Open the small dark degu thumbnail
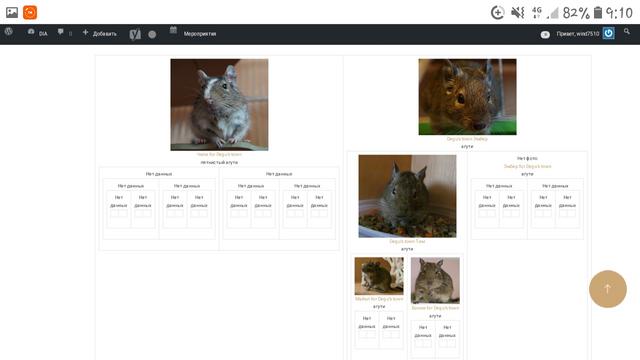640x360 pixels. 379,276
